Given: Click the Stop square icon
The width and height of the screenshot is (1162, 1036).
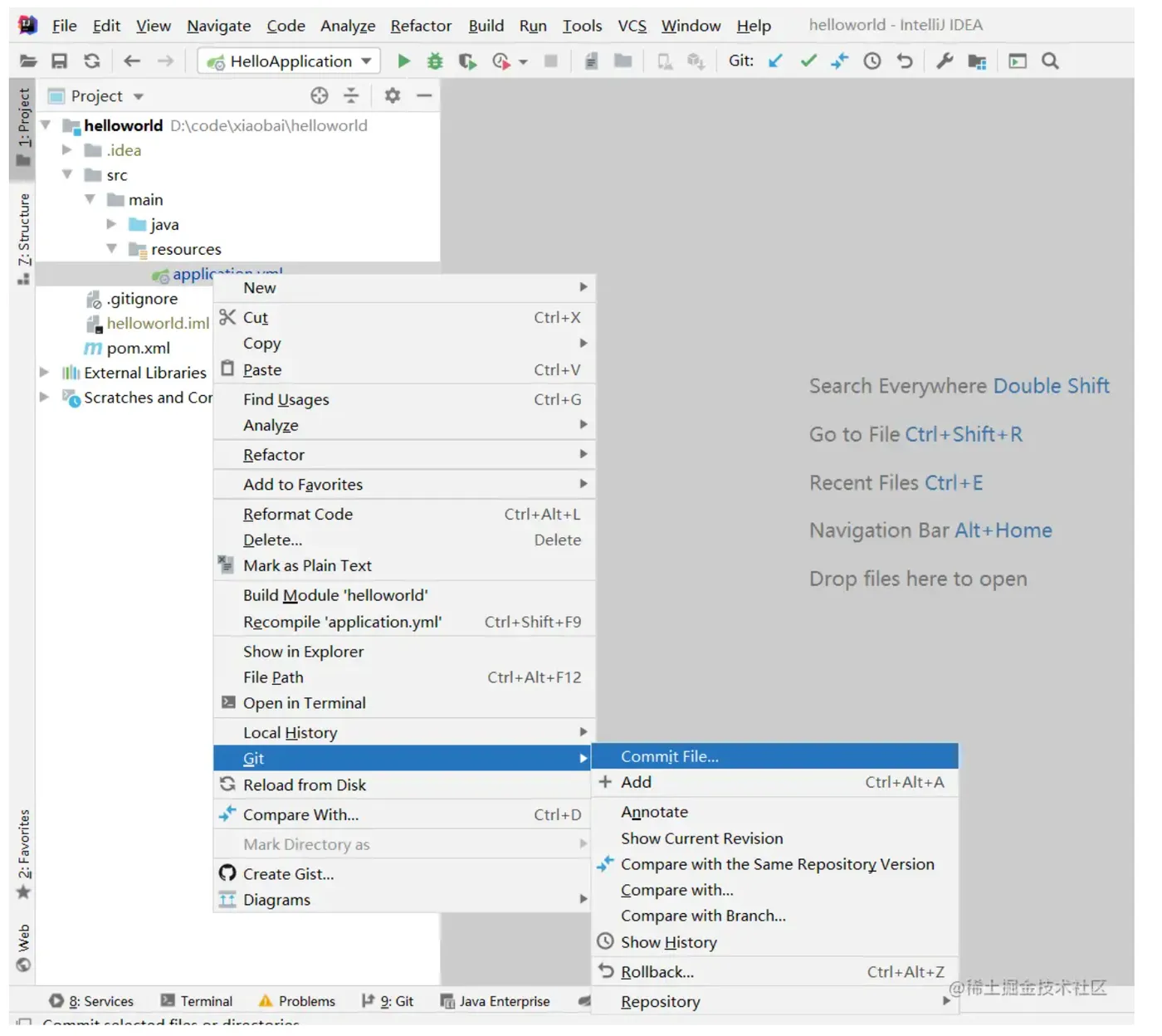Looking at the screenshot, I should coord(551,61).
